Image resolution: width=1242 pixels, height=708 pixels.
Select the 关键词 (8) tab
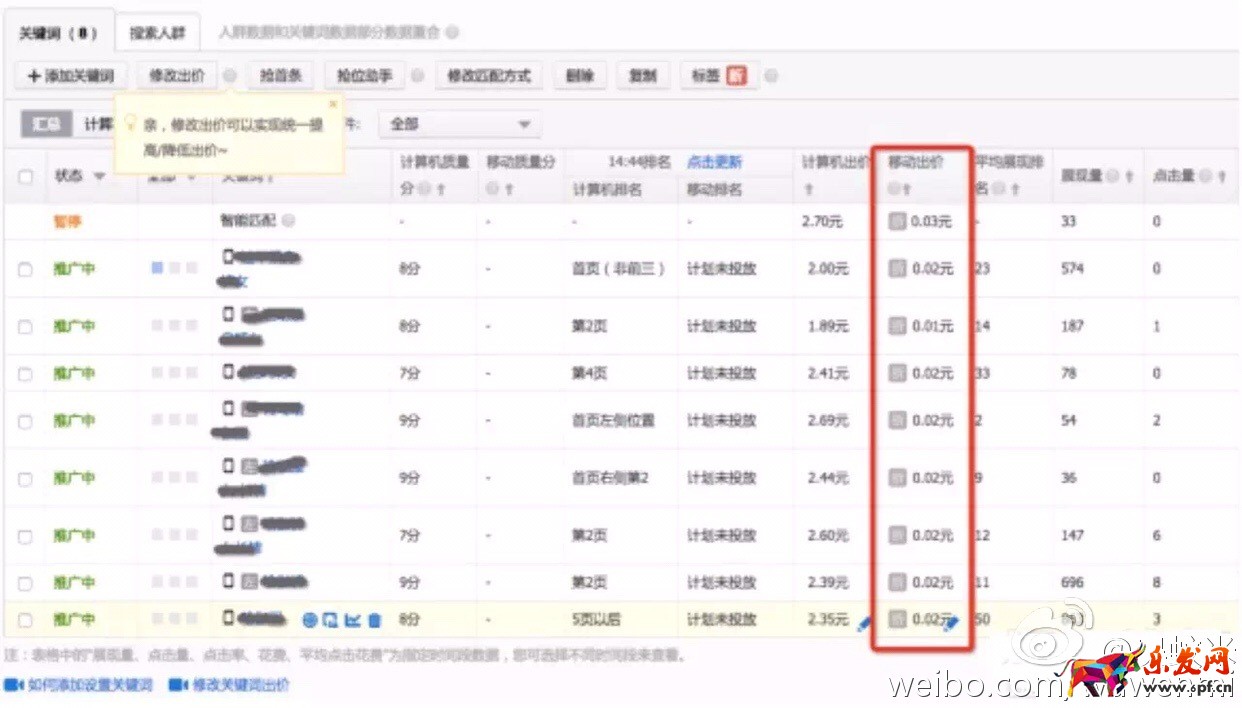58,33
